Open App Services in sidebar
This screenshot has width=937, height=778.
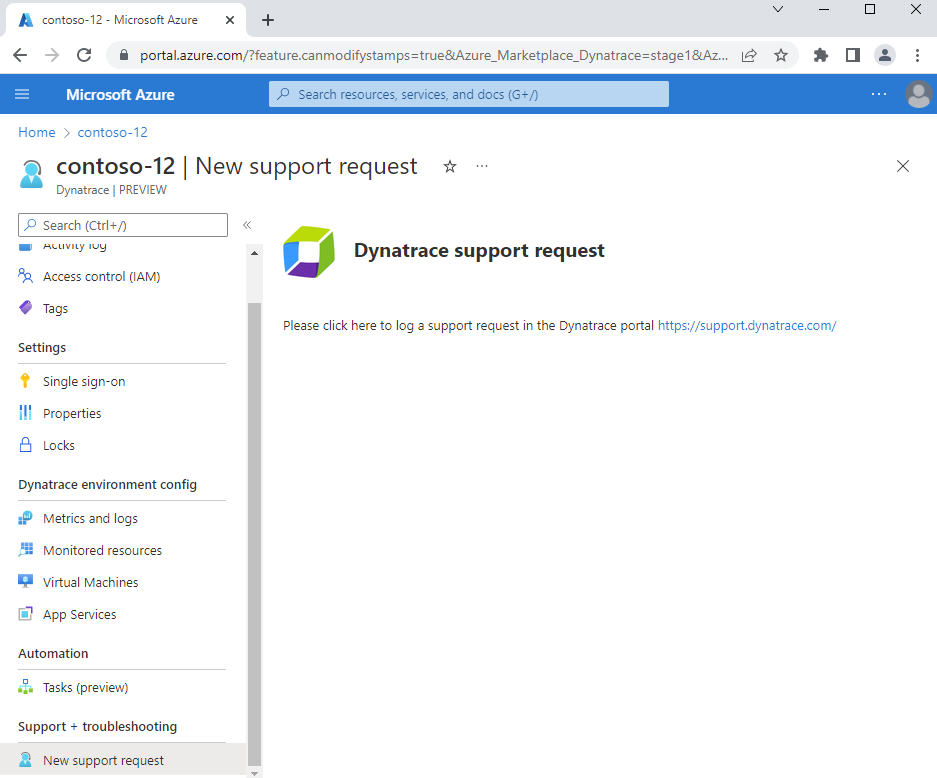[79, 614]
